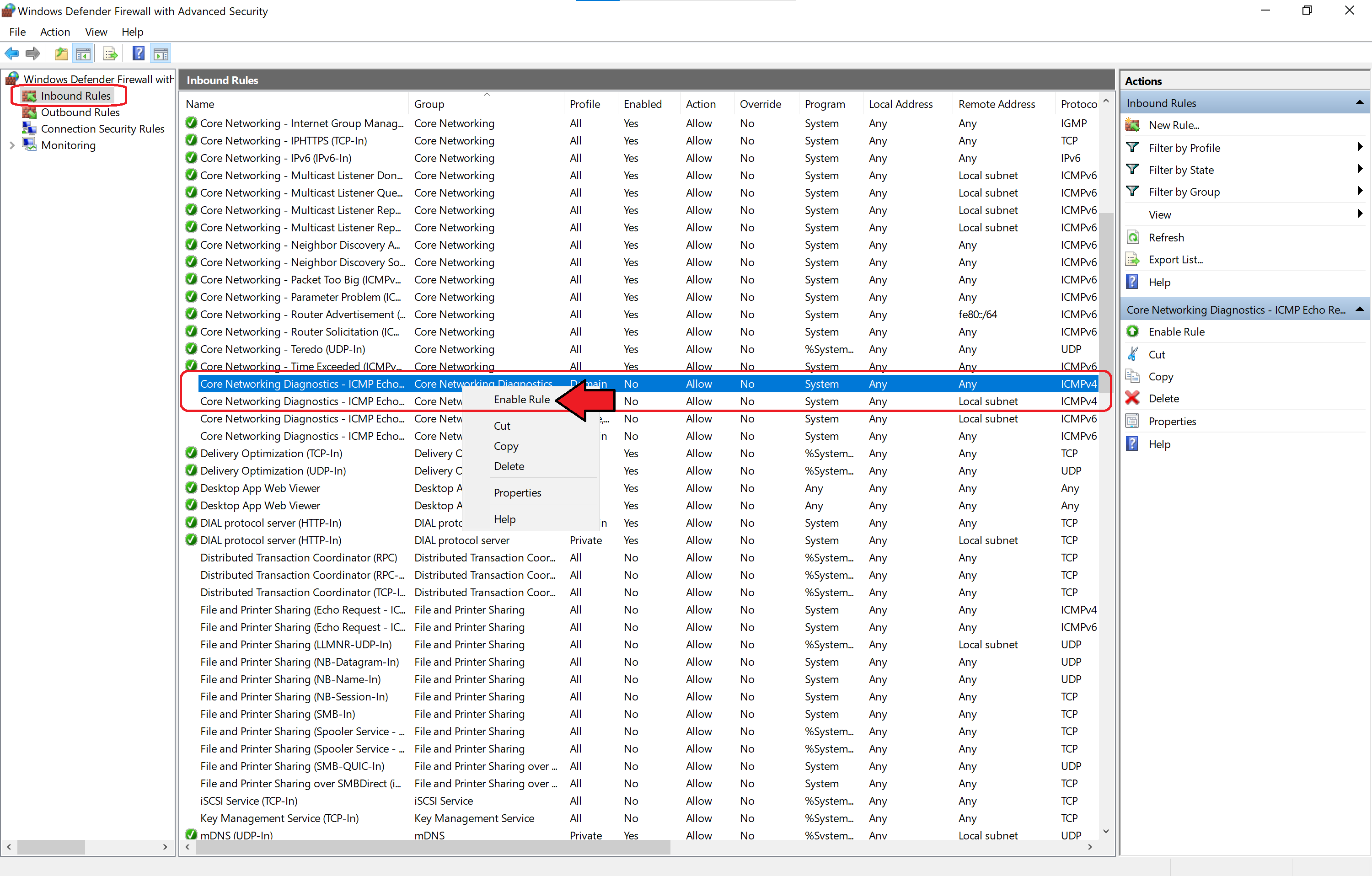
Task: Click green Enable Rule icon in Actions
Action: (1133, 331)
